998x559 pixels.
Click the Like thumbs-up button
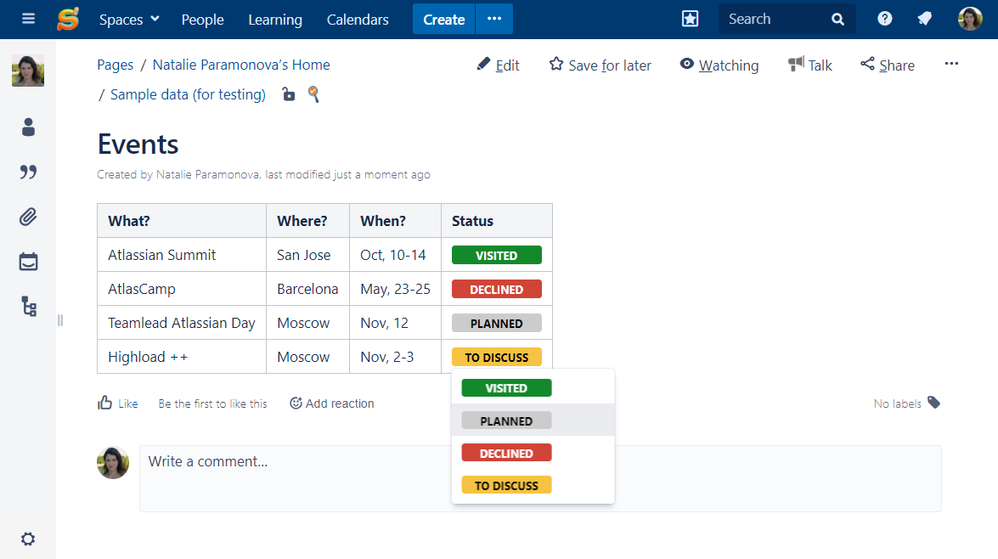118,403
